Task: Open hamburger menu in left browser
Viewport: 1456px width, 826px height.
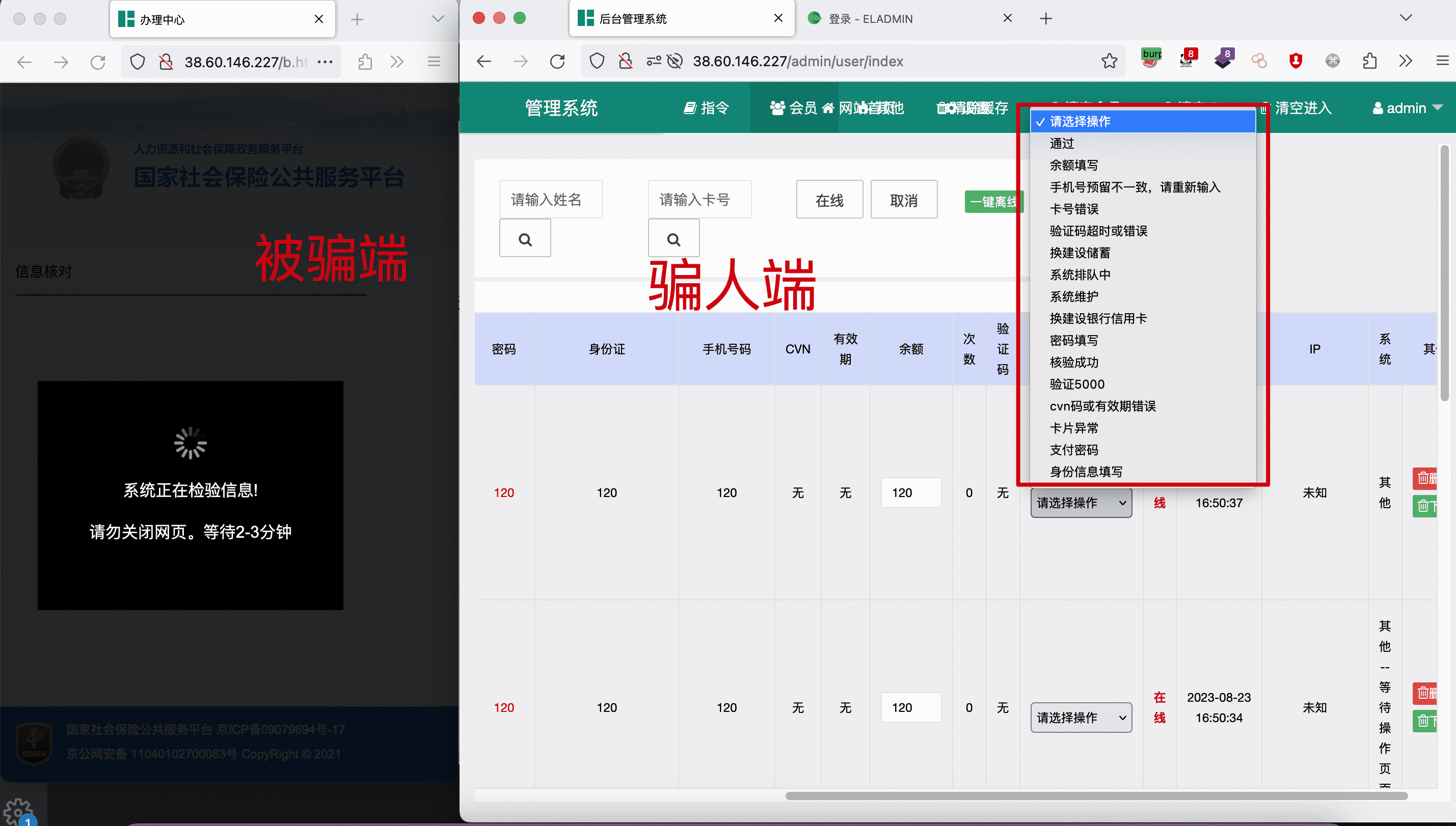Action: 434,61
